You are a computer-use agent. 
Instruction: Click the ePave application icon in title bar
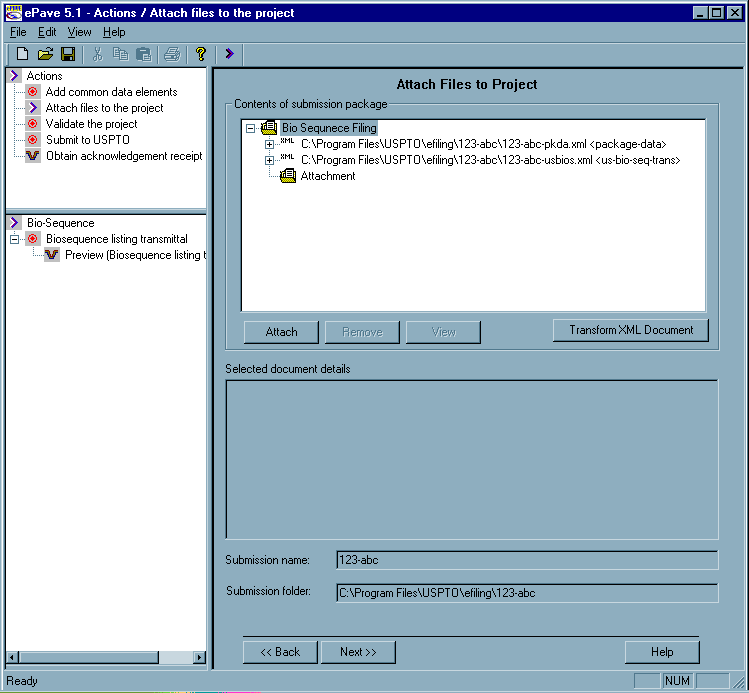13,12
